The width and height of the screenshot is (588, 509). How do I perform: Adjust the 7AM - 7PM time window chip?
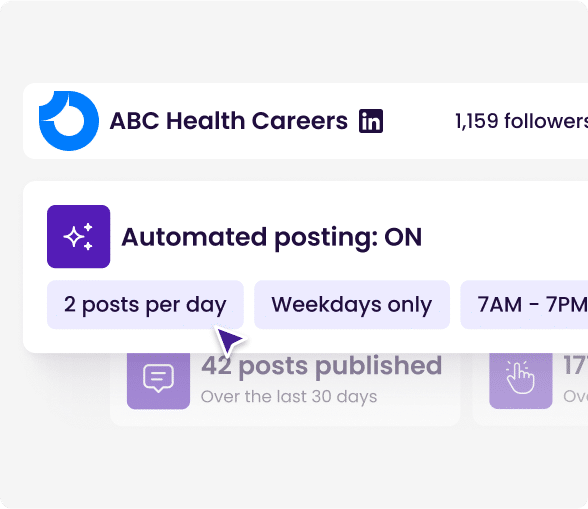[x=524, y=305]
